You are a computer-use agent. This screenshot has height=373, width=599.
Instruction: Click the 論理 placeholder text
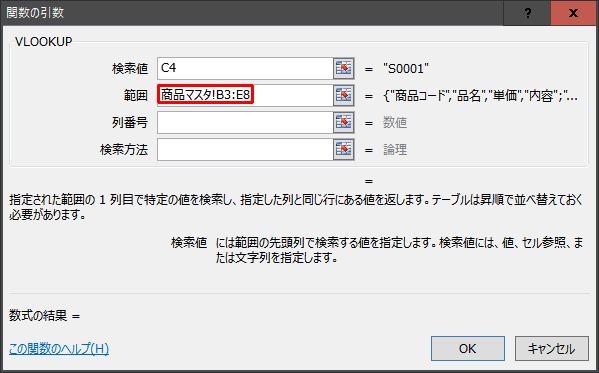tap(395, 150)
